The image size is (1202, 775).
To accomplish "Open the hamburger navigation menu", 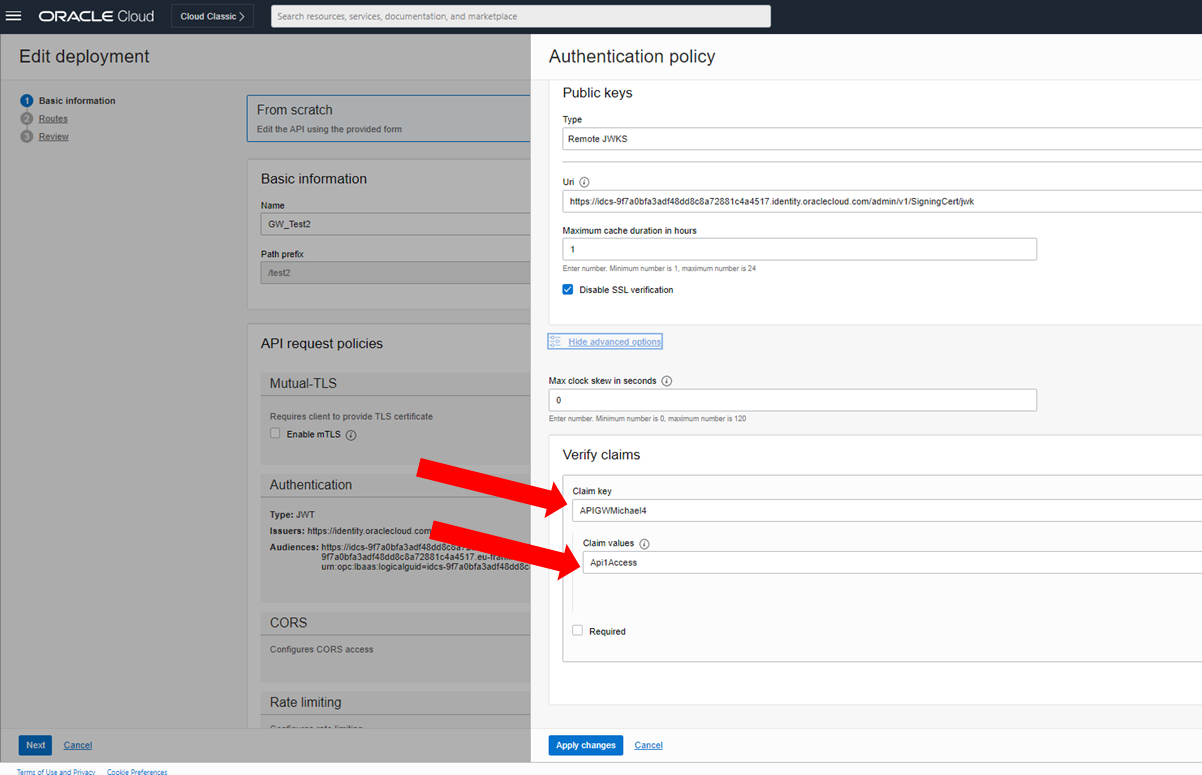I will (14, 16).
